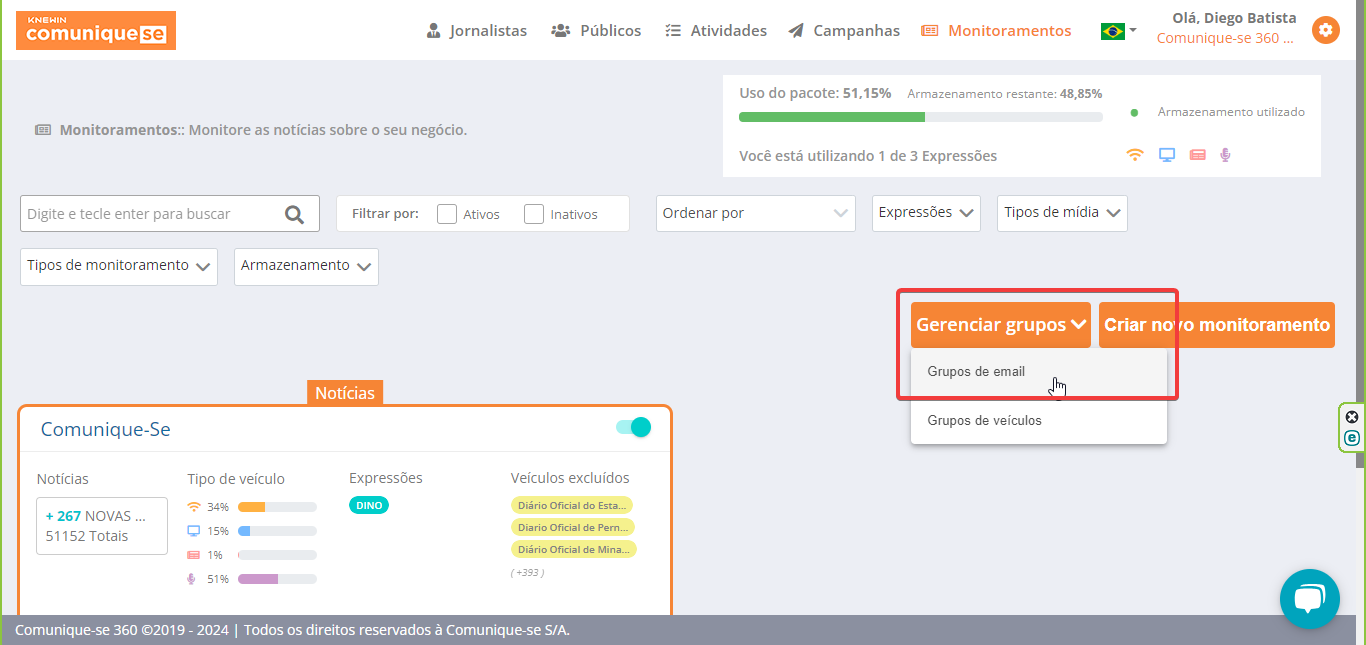Click the wifi icon beside 34%
The height and width of the screenshot is (645, 1366).
click(x=194, y=507)
